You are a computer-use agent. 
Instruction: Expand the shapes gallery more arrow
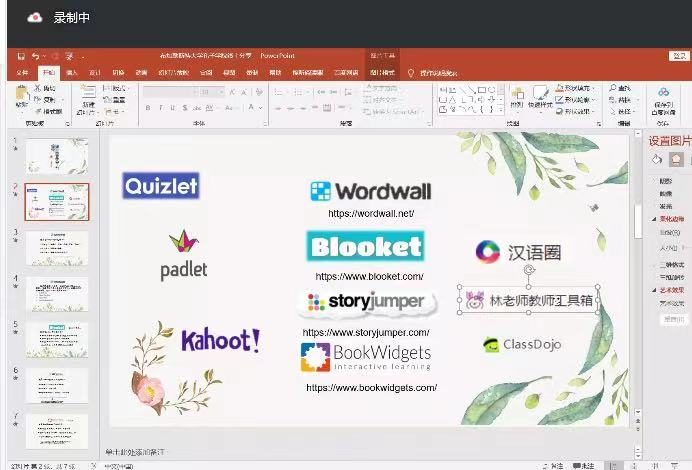click(501, 110)
